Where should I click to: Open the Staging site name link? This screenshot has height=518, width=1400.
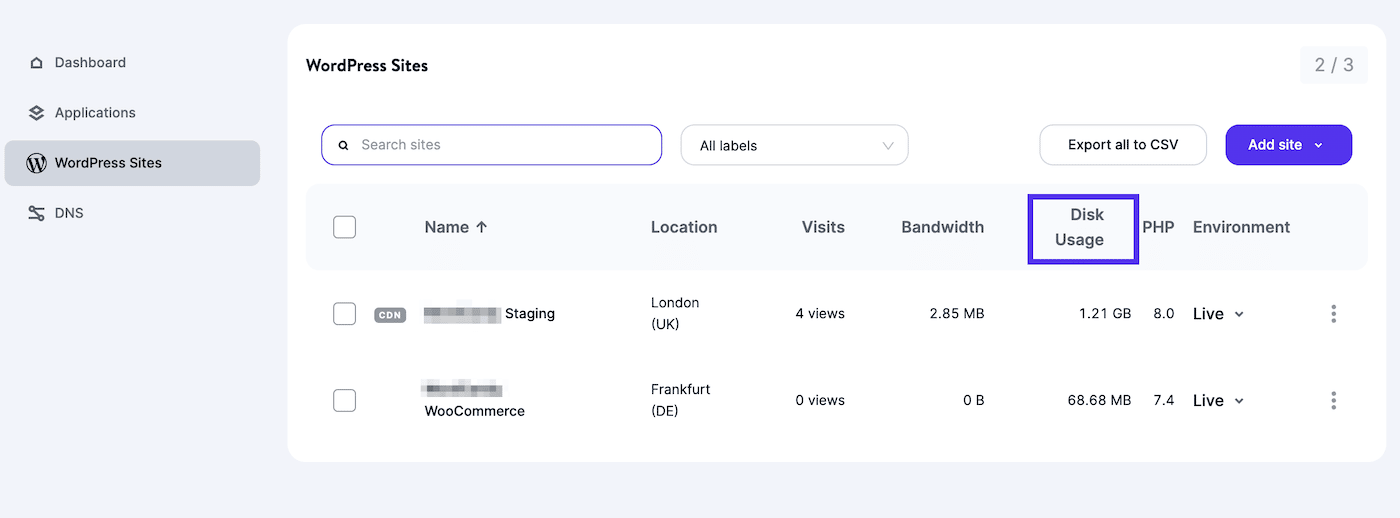489,314
